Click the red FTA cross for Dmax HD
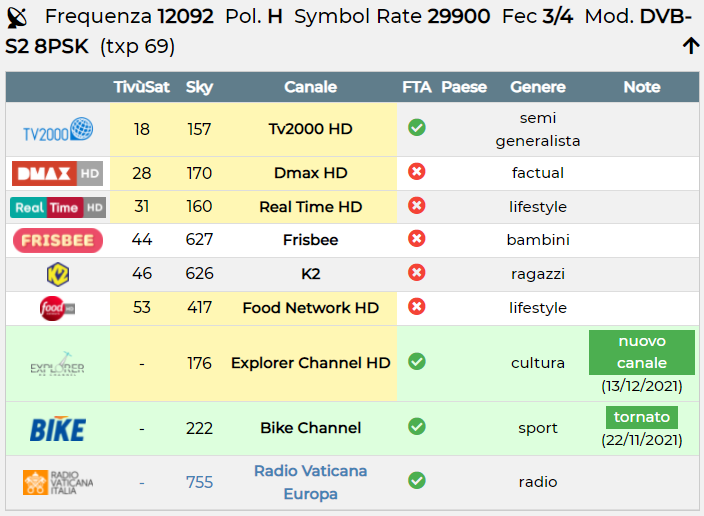 click(x=417, y=172)
